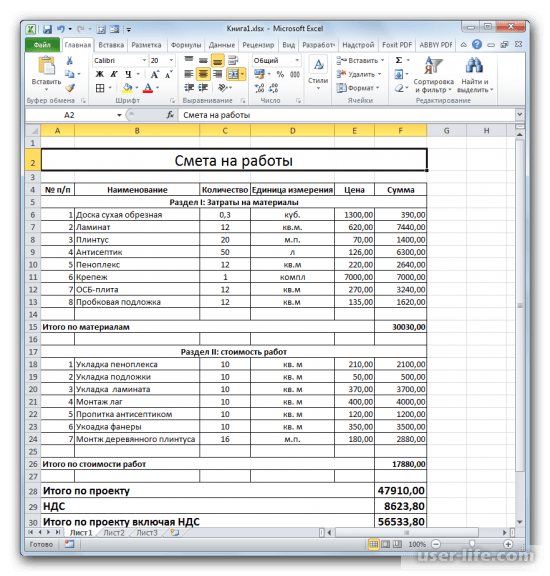Open Шрифт group dialog launcher
This screenshot has width=550, height=576.
[x=172, y=100]
